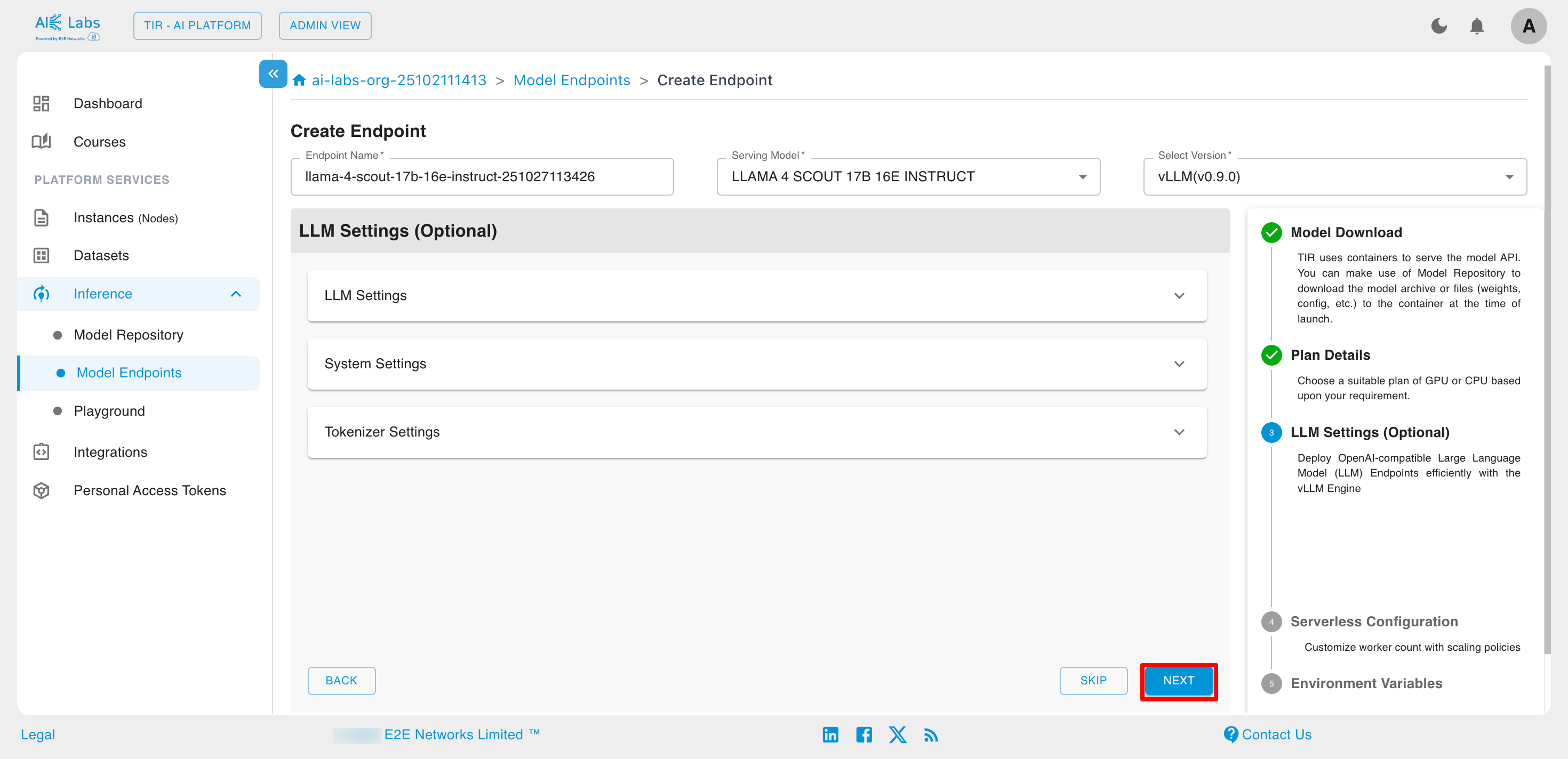Select Model Endpoints submenu item

pyautogui.click(x=140, y=373)
